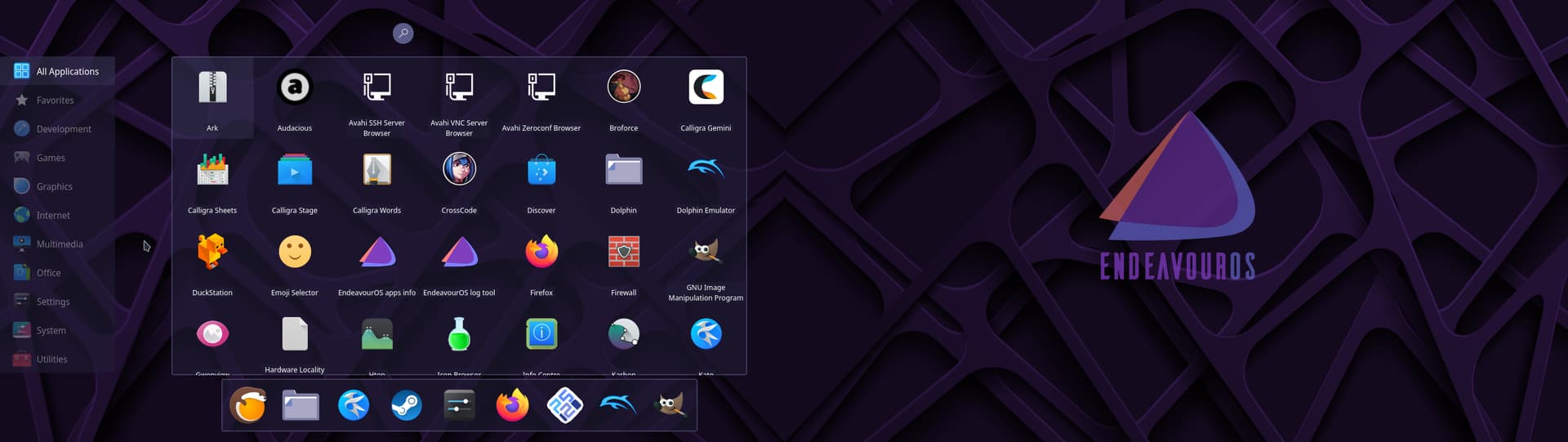Open the green flask Icon Browser
Image resolution: width=1568 pixels, height=442 pixels.
(459, 334)
